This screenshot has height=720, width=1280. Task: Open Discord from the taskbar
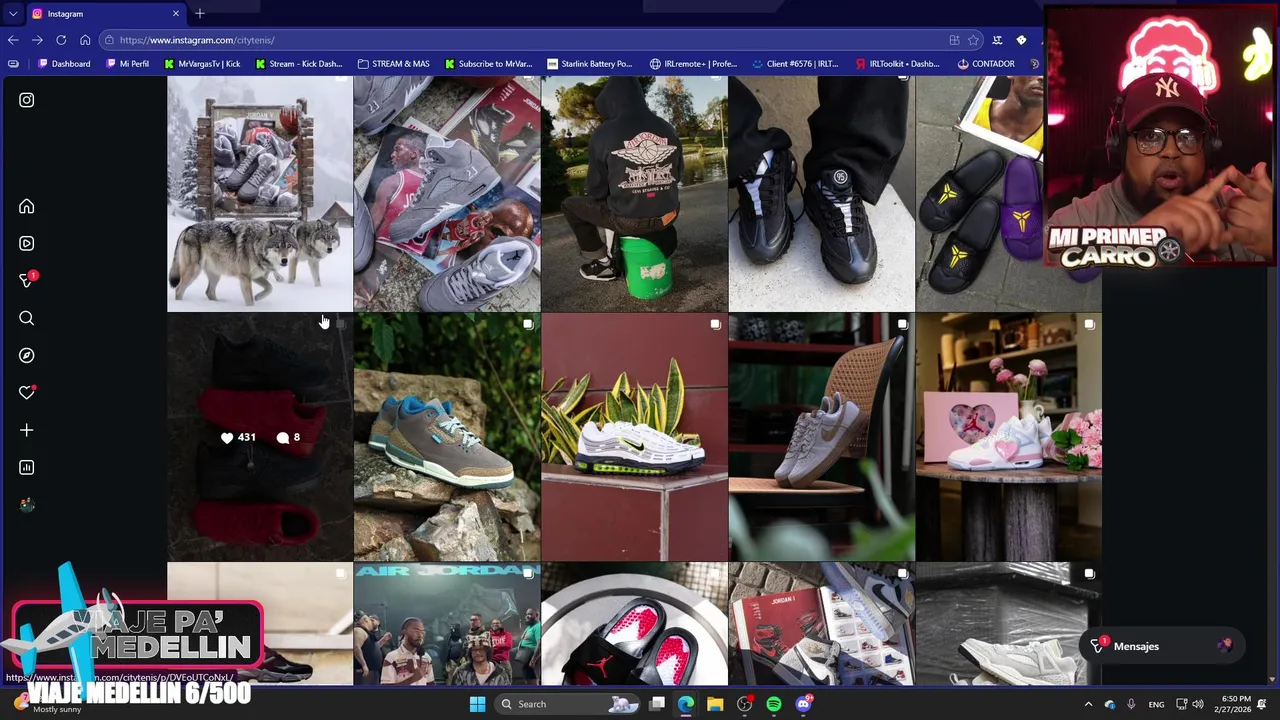pos(803,704)
